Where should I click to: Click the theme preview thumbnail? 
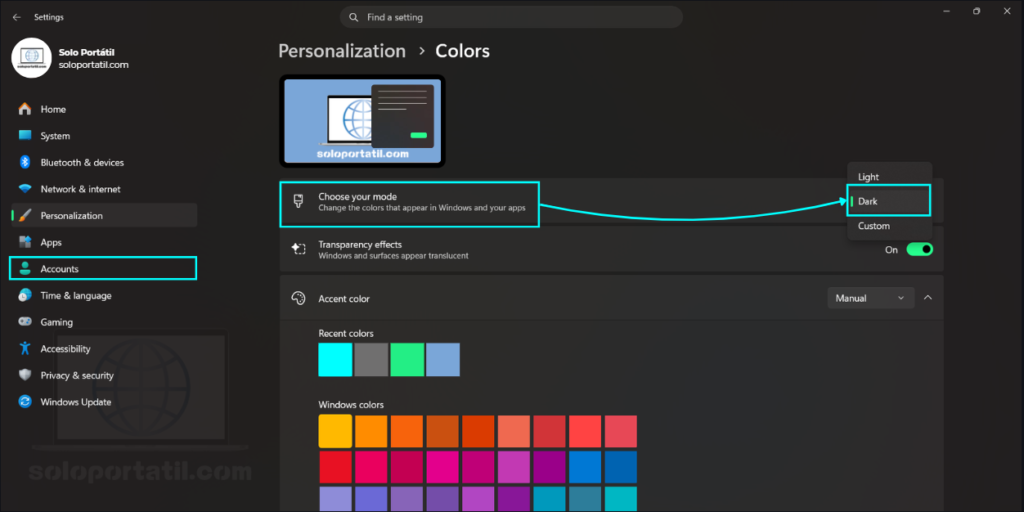(362, 121)
